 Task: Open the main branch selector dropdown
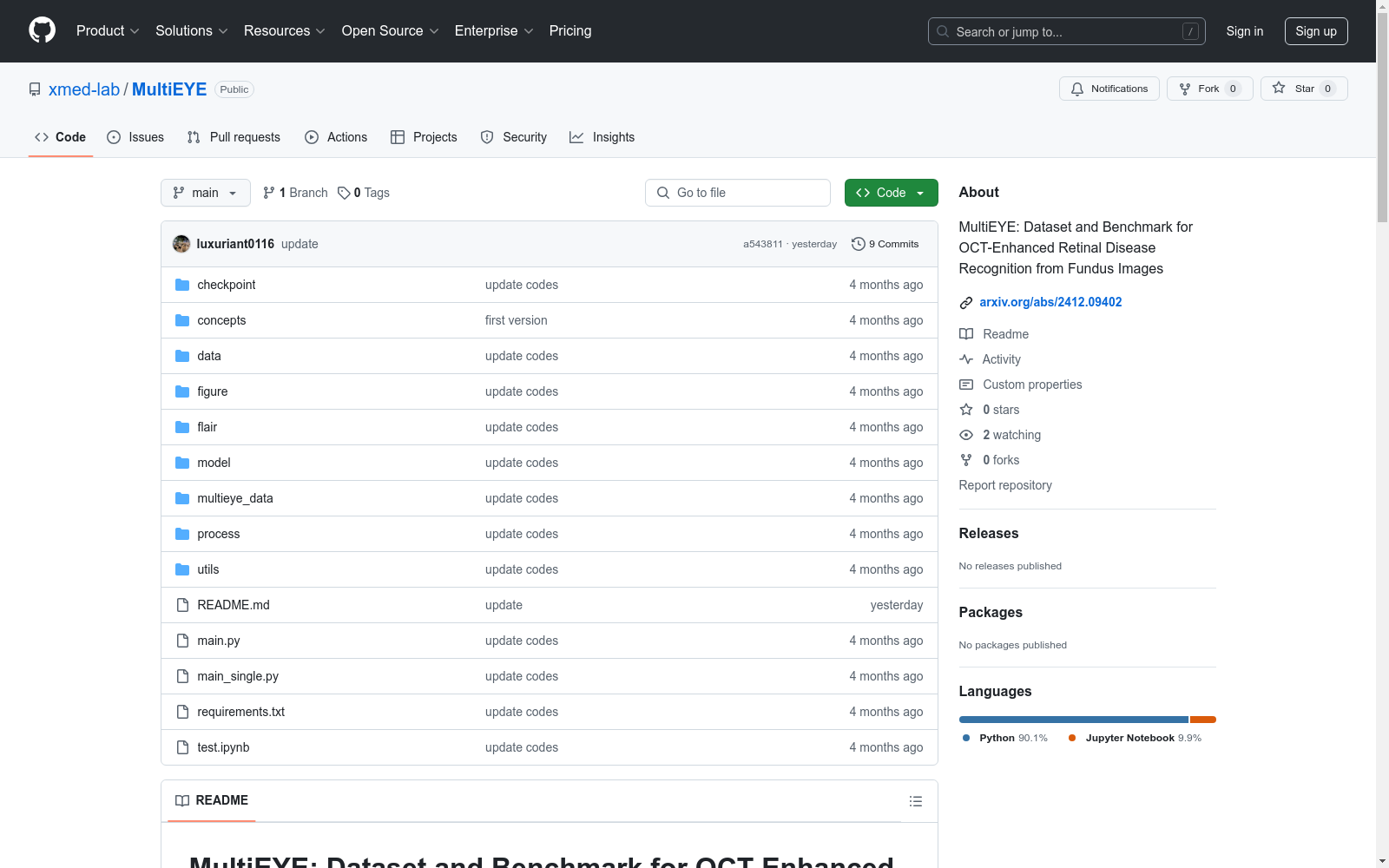point(206,193)
